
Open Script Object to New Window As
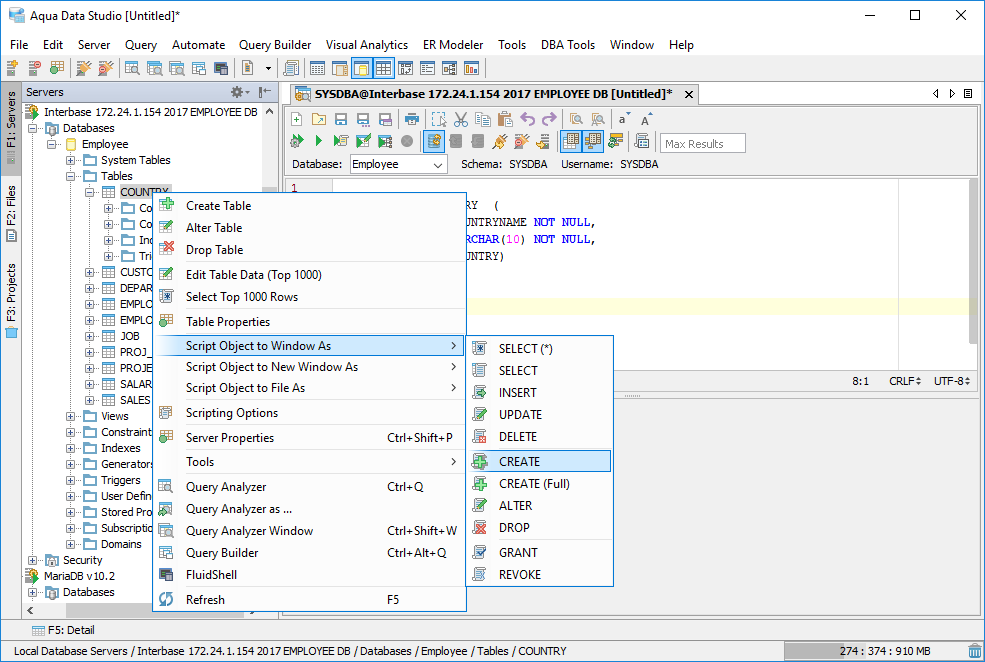tap(309, 367)
